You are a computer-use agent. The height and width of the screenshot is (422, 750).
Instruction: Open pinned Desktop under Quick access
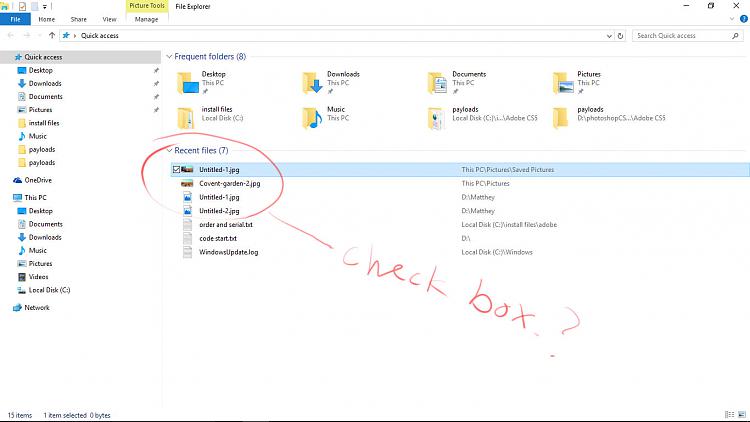pyautogui.click(x=41, y=70)
